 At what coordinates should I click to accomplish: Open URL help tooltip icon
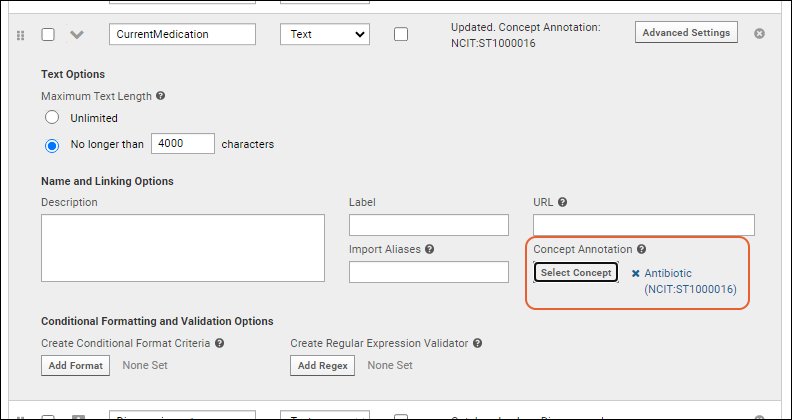562,202
